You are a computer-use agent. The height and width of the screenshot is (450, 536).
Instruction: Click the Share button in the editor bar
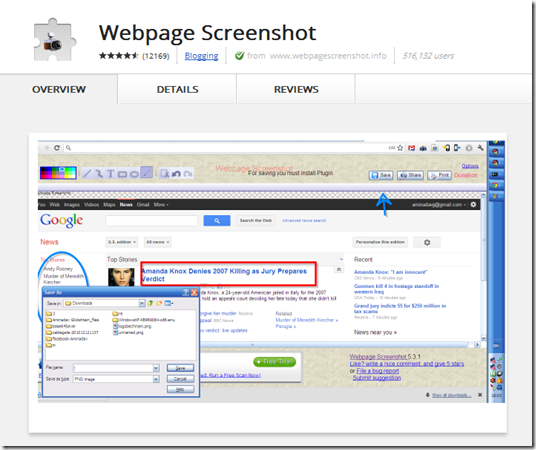[410, 175]
